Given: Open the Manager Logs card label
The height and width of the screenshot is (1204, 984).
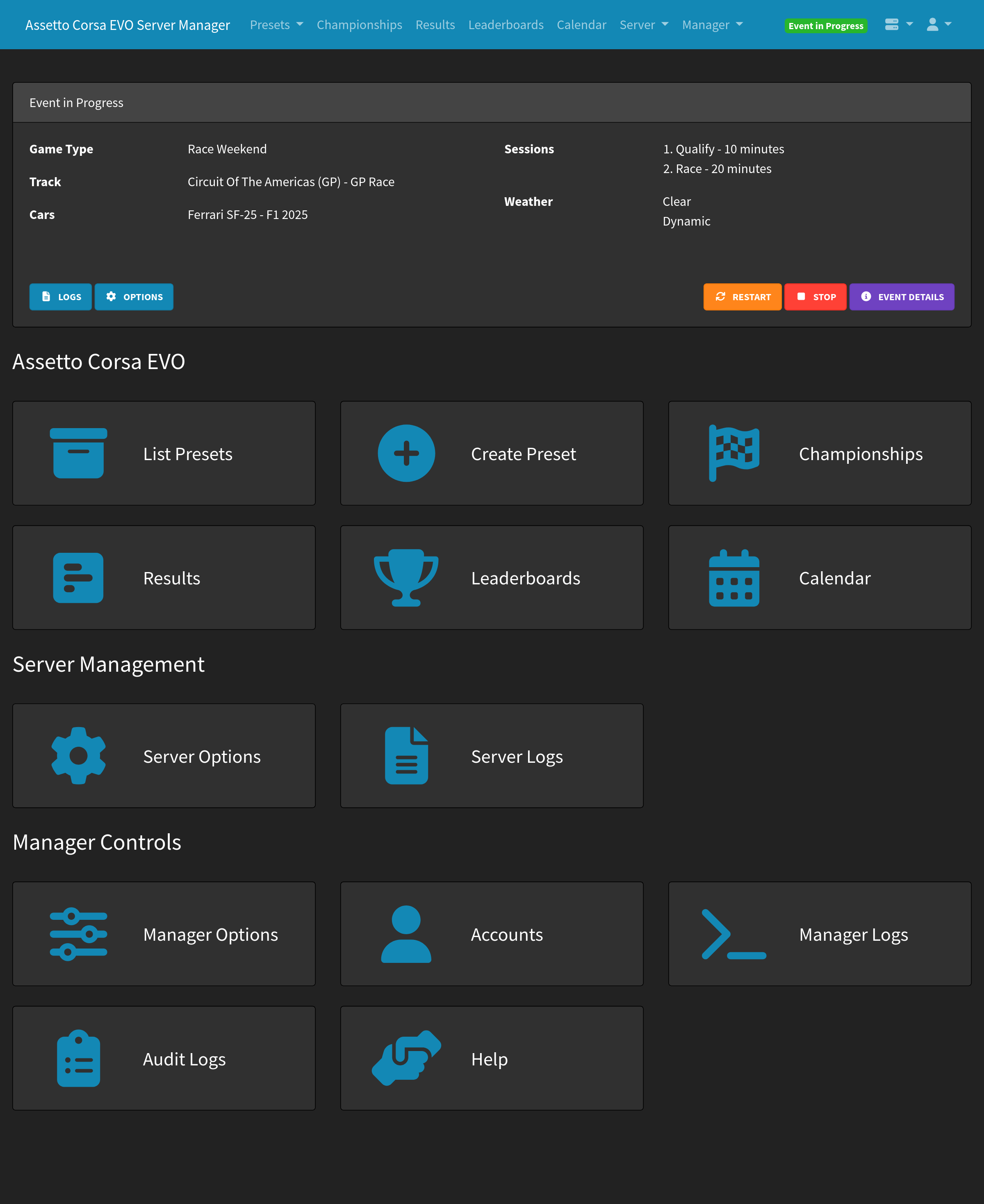Looking at the screenshot, I should point(853,934).
